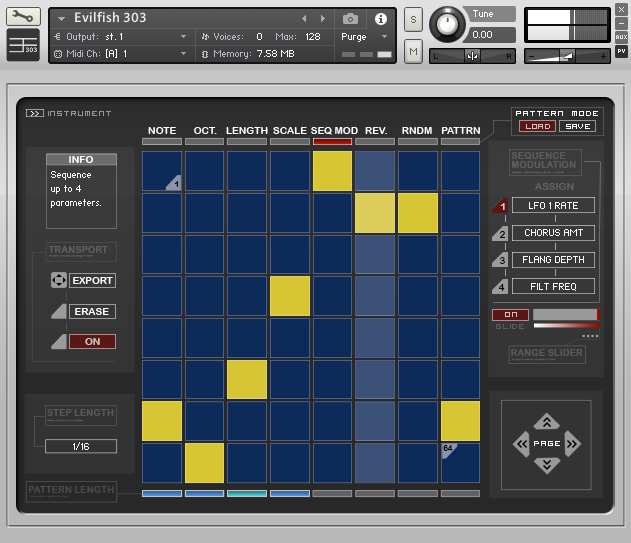Open snapshot view with camera icon
Viewport: 631px width, 543px height.
pos(351,19)
